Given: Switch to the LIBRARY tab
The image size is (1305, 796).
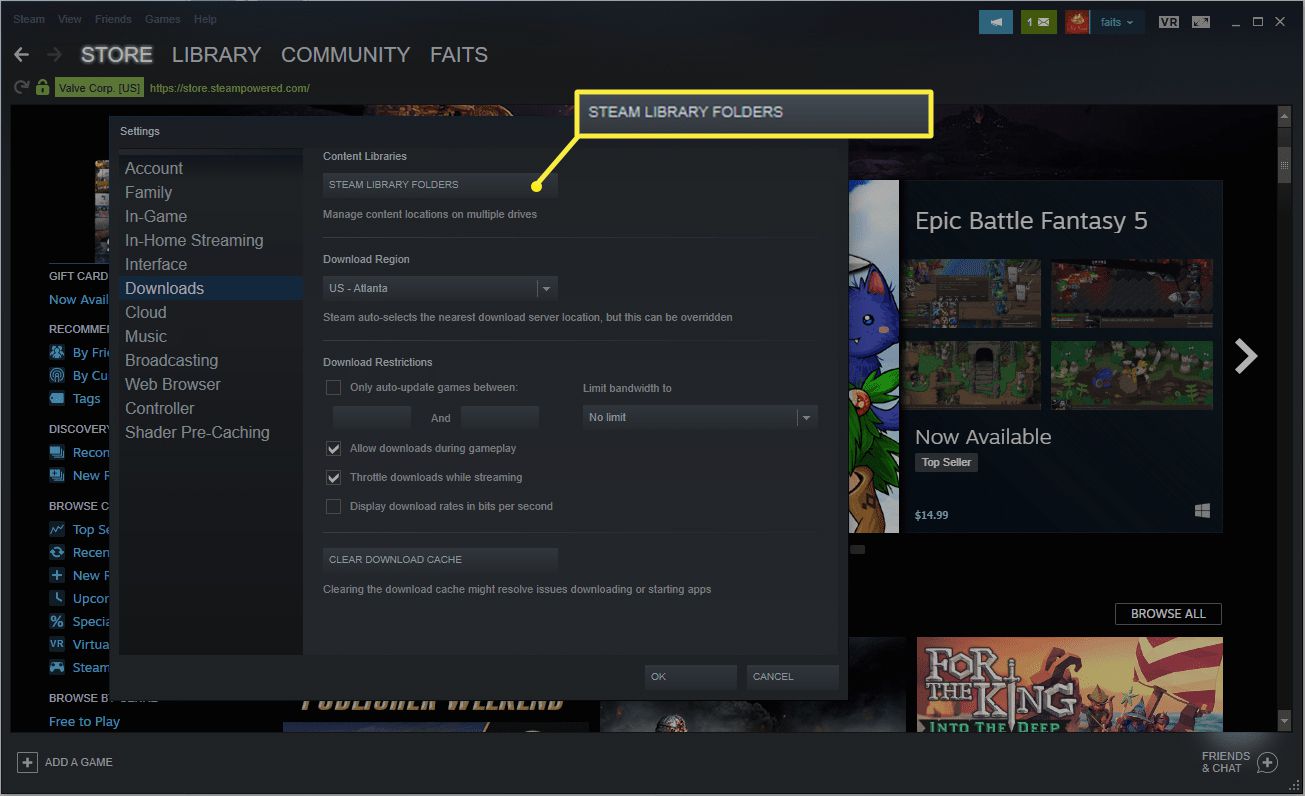Looking at the screenshot, I should click(216, 55).
